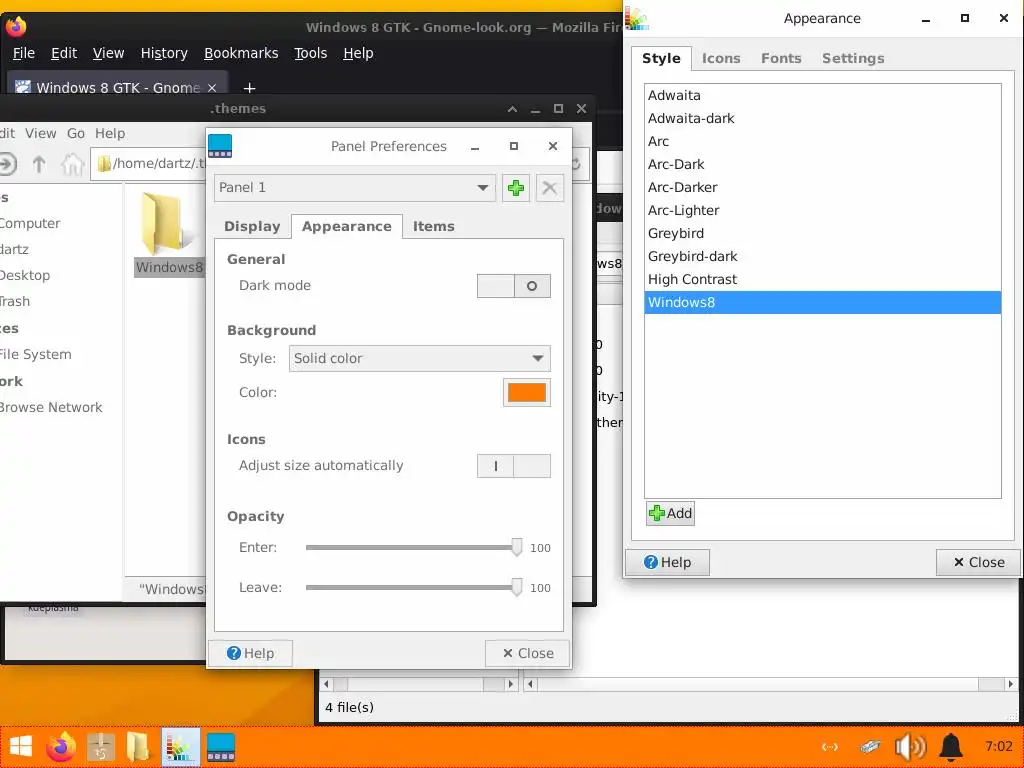This screenshot has width=1024, height=768.
Task: Click the Enter opacity slider
Action: tap(414, 548)
